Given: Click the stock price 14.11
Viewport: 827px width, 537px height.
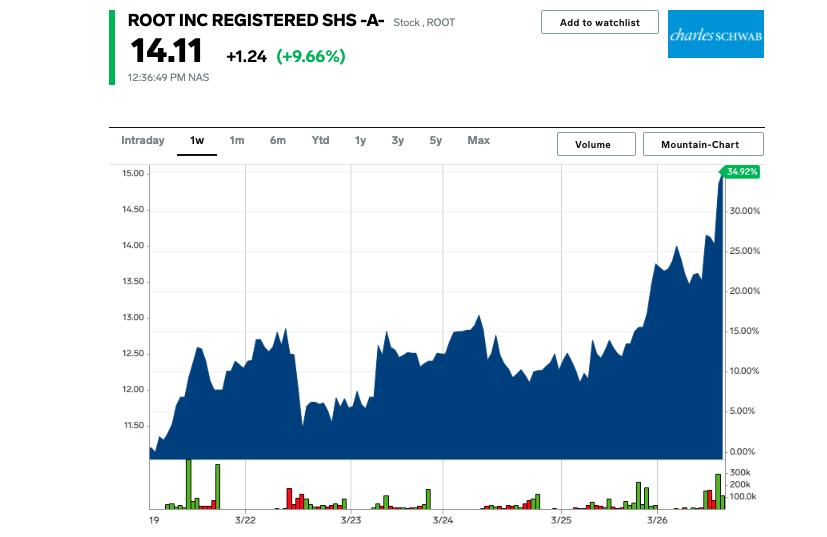Looking at the screenshot, I should pyautogui.click(x=166, y=51).
